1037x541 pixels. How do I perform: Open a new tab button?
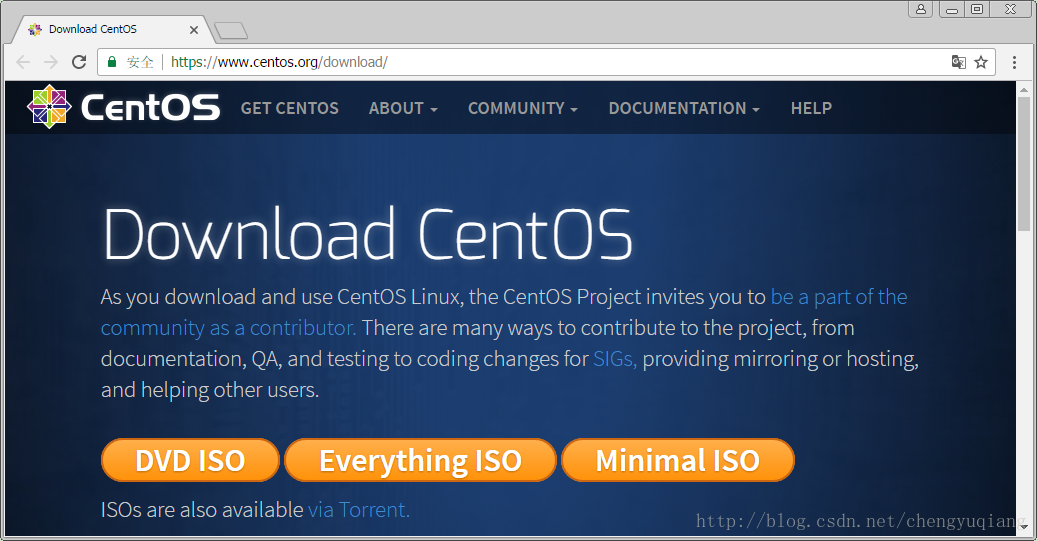pyautogui.click(x=231, y=30)
